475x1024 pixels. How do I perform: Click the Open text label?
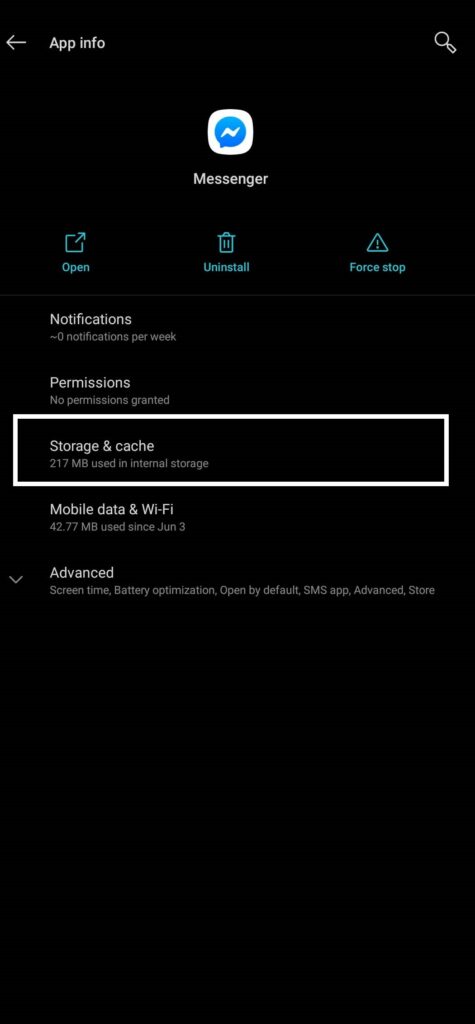click(76, 267)
